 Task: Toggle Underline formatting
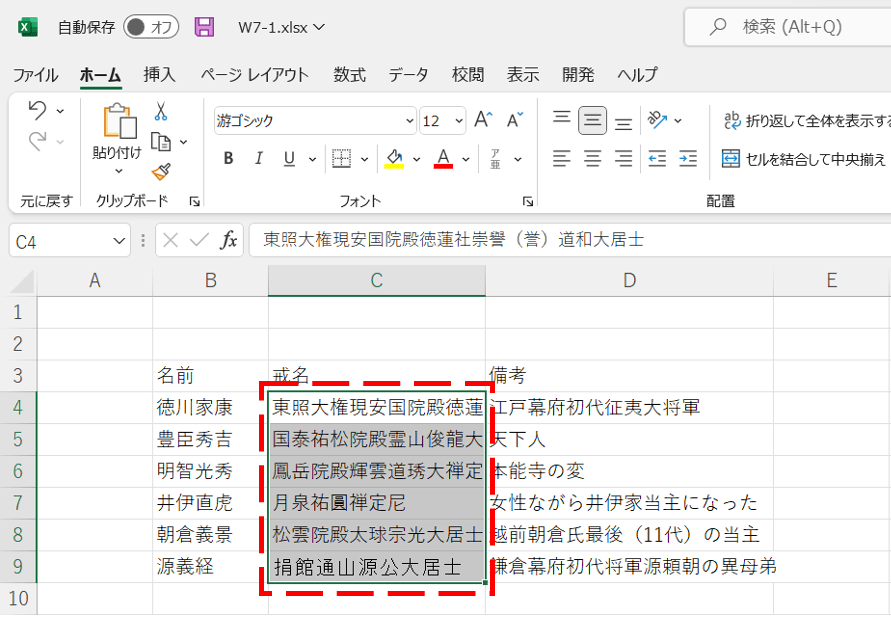point(289,159)
